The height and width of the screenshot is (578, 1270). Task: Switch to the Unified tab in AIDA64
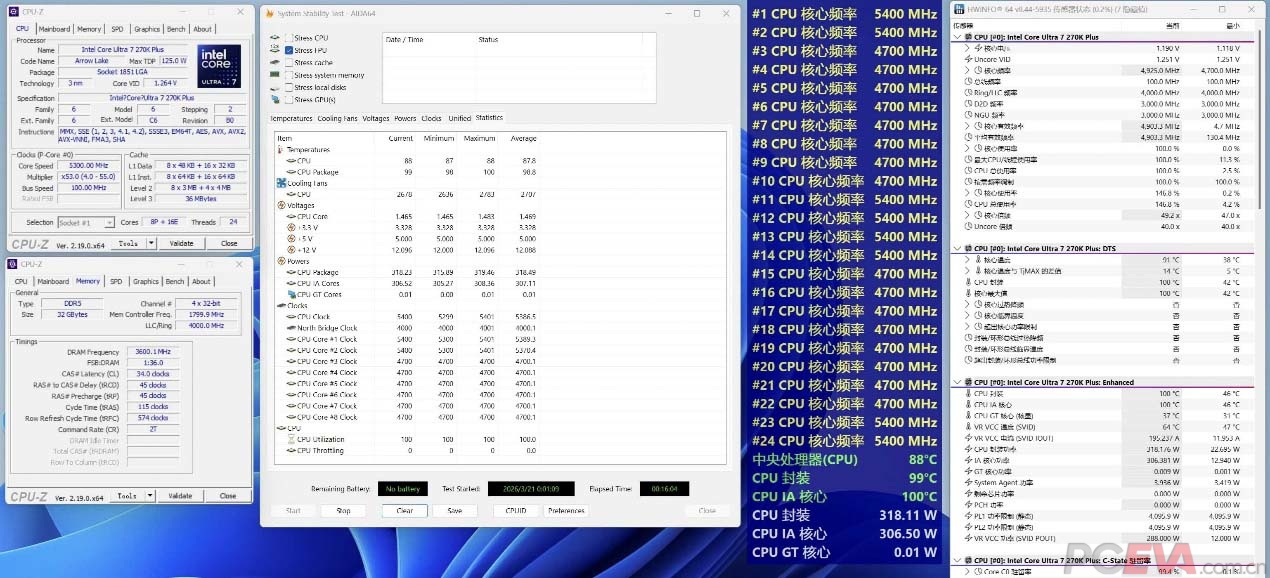click(459, 118)
